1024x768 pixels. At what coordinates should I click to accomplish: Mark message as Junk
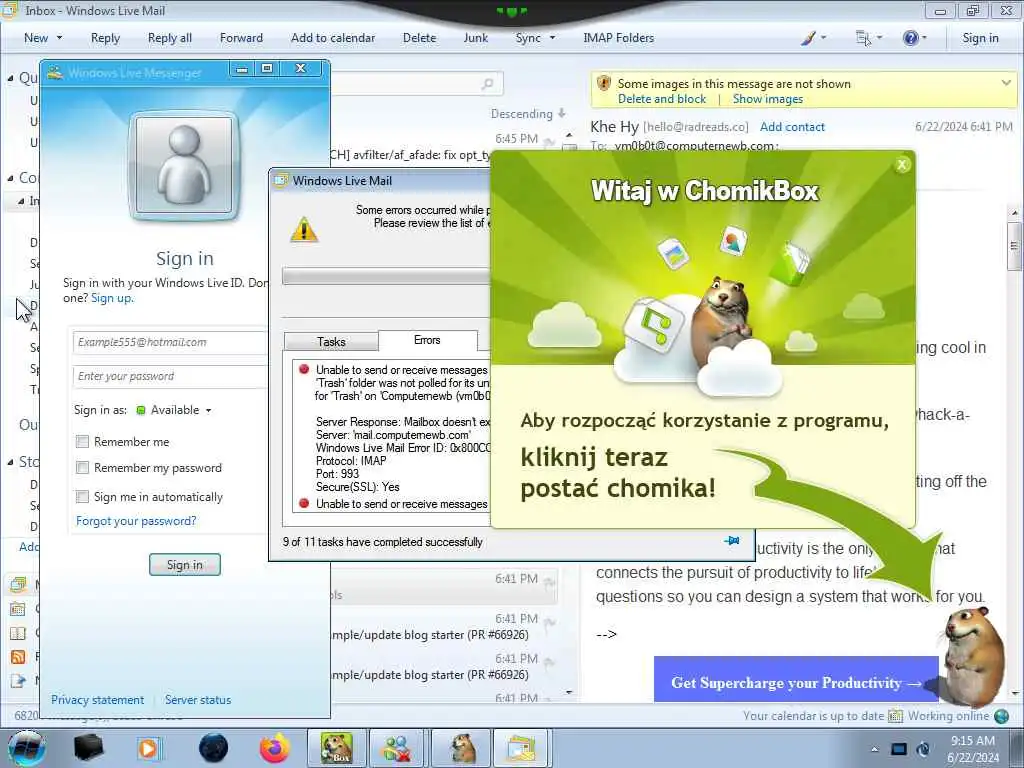[475, 38]
